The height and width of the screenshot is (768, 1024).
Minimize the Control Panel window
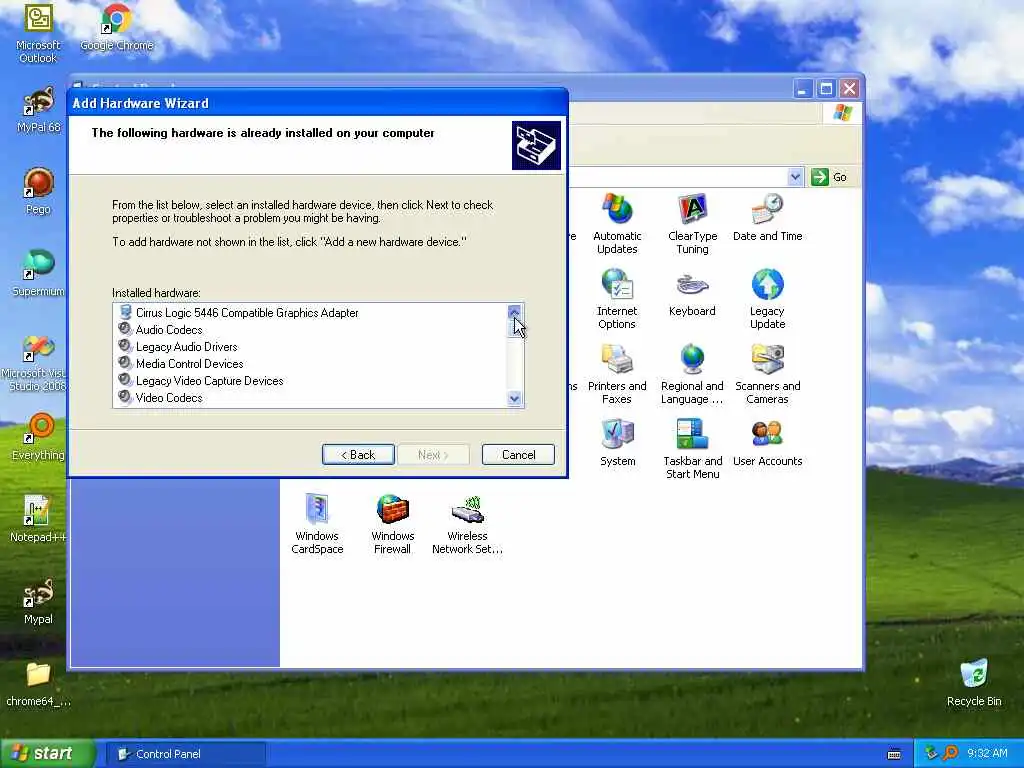point(803,89)
